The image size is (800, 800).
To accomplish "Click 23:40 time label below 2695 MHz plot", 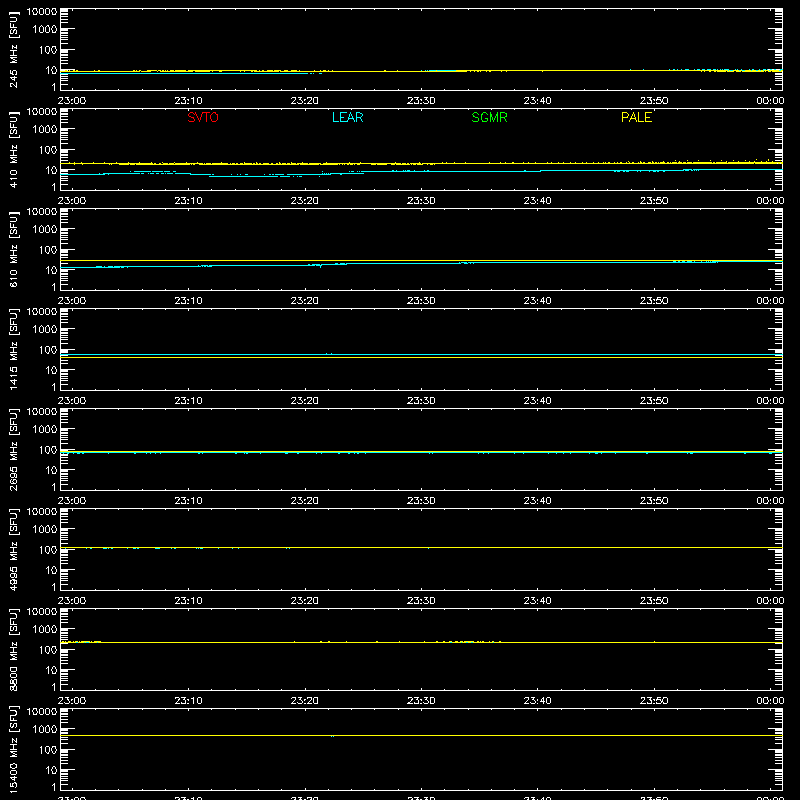I will click(537, 501).
